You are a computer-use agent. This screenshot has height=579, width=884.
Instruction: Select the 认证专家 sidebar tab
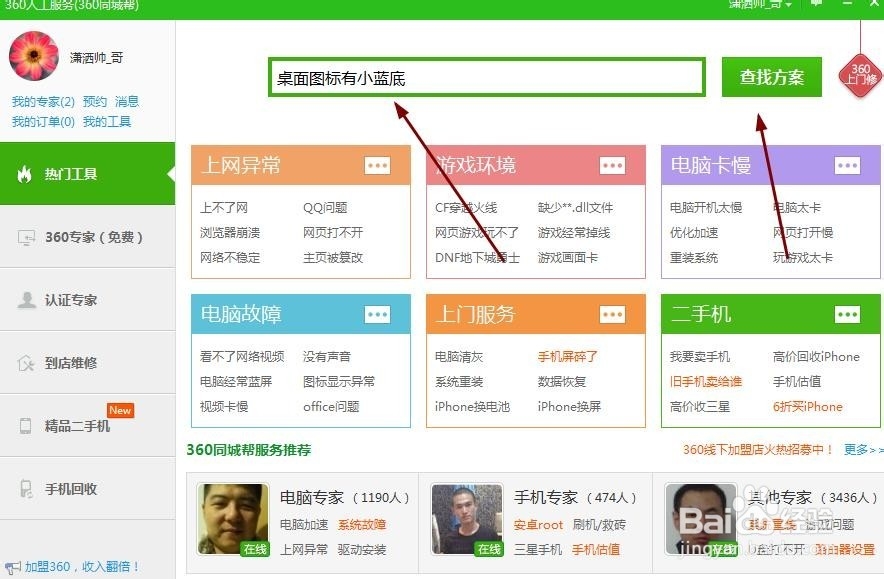[87, 300]
